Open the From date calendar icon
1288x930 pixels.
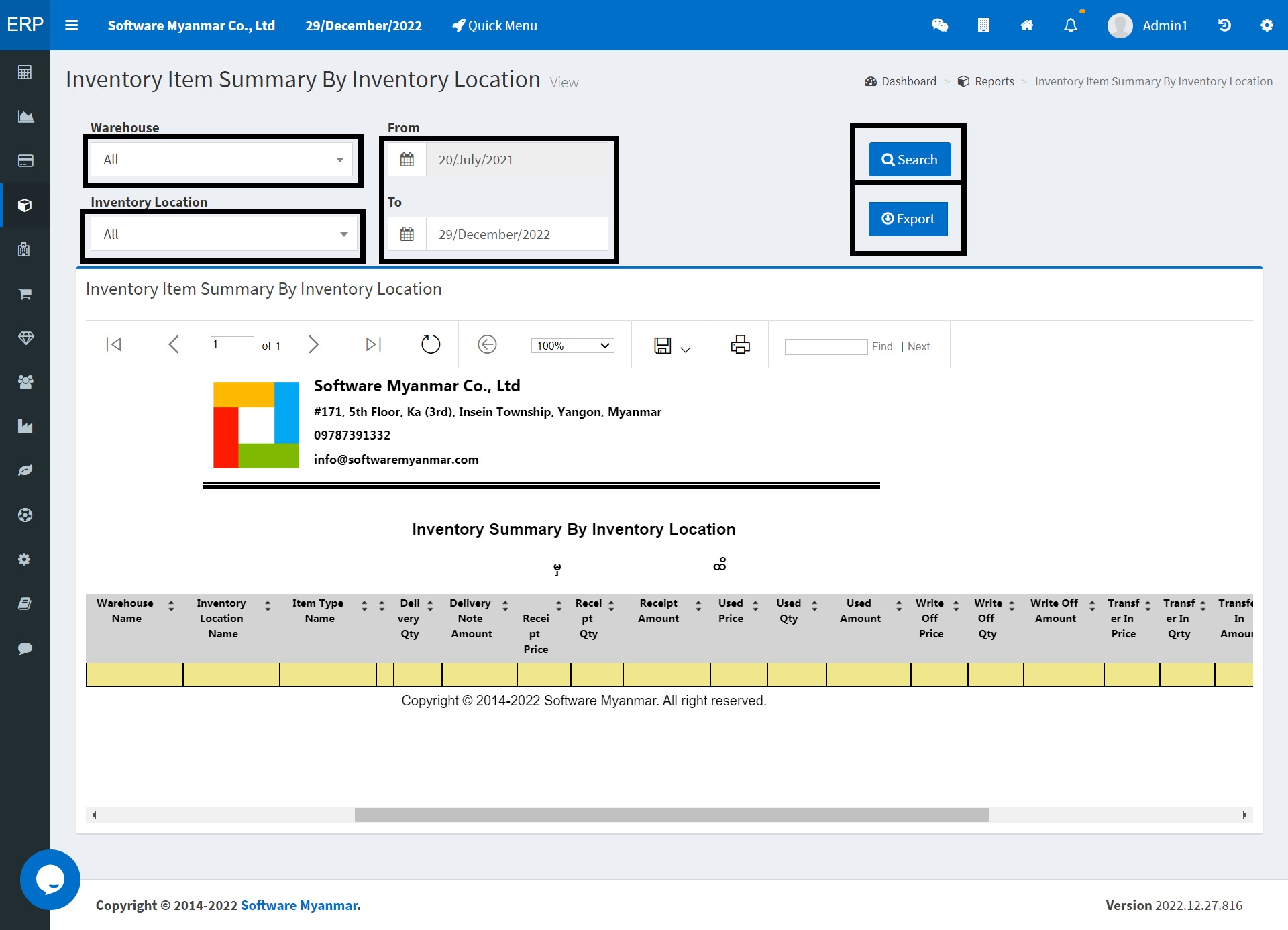[407, 160]
